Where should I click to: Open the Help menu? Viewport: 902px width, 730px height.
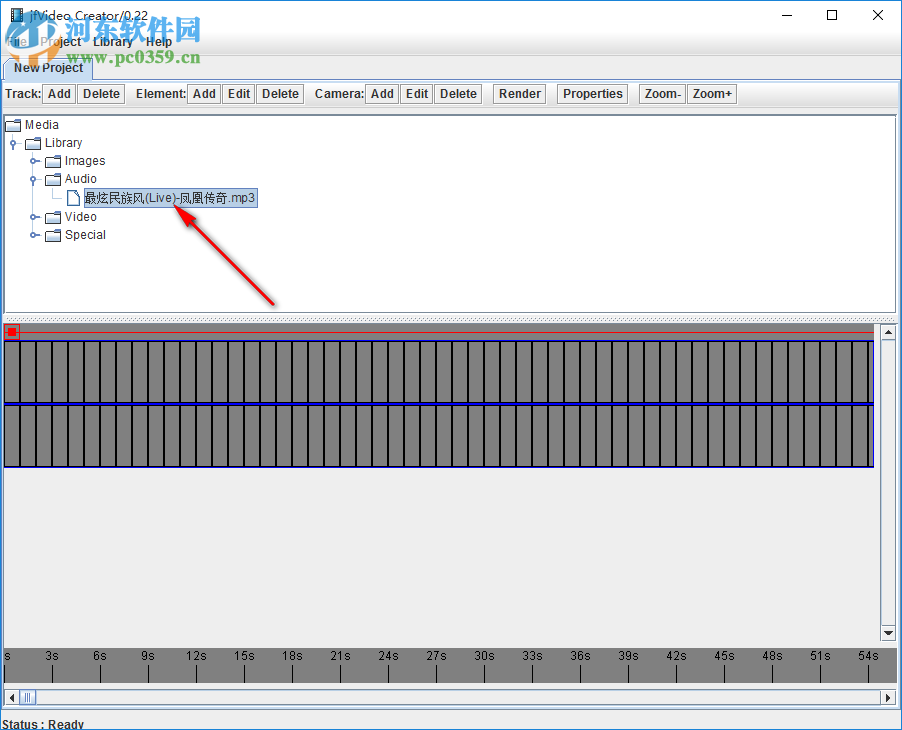[158, 42]
